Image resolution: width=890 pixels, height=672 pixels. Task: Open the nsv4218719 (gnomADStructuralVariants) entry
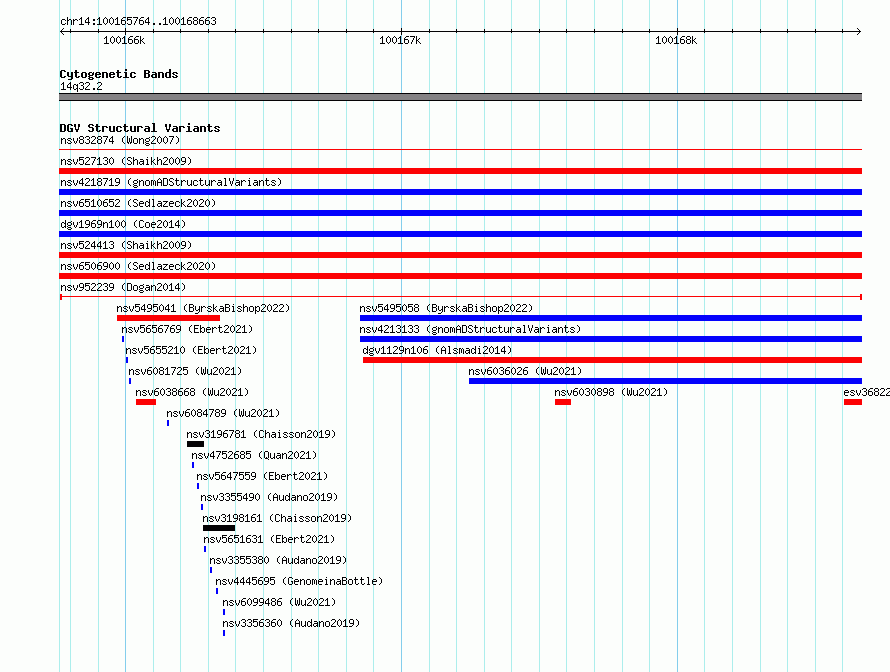click(171, 182)
